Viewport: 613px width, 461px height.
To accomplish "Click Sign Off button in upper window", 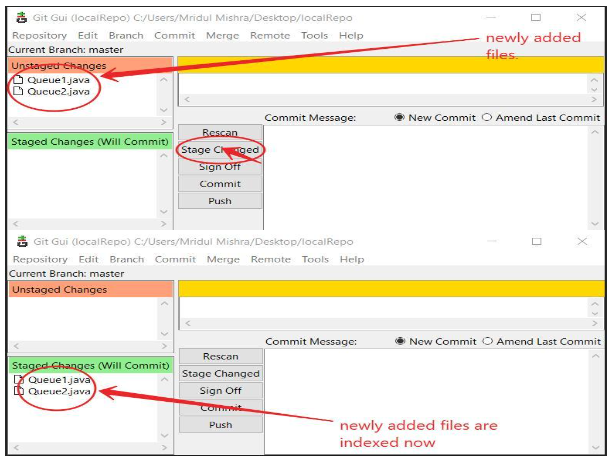I will pos(220,167).
